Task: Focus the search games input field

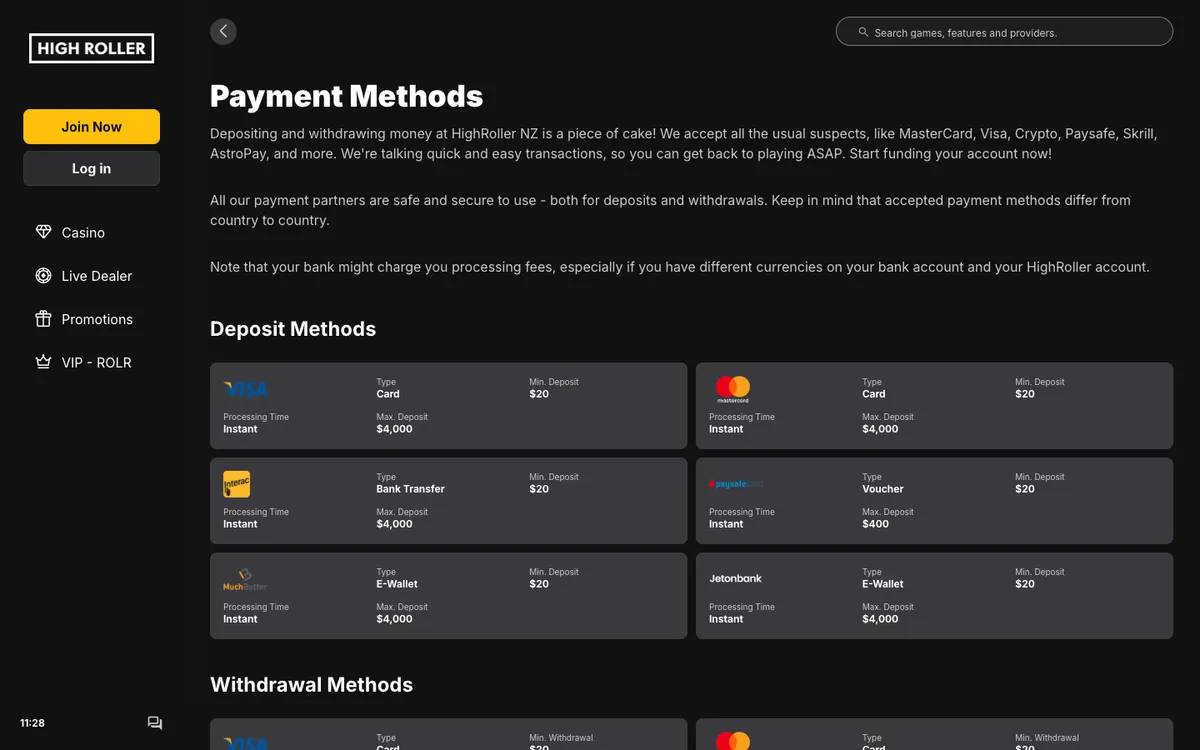Action: pos(1004,32)
